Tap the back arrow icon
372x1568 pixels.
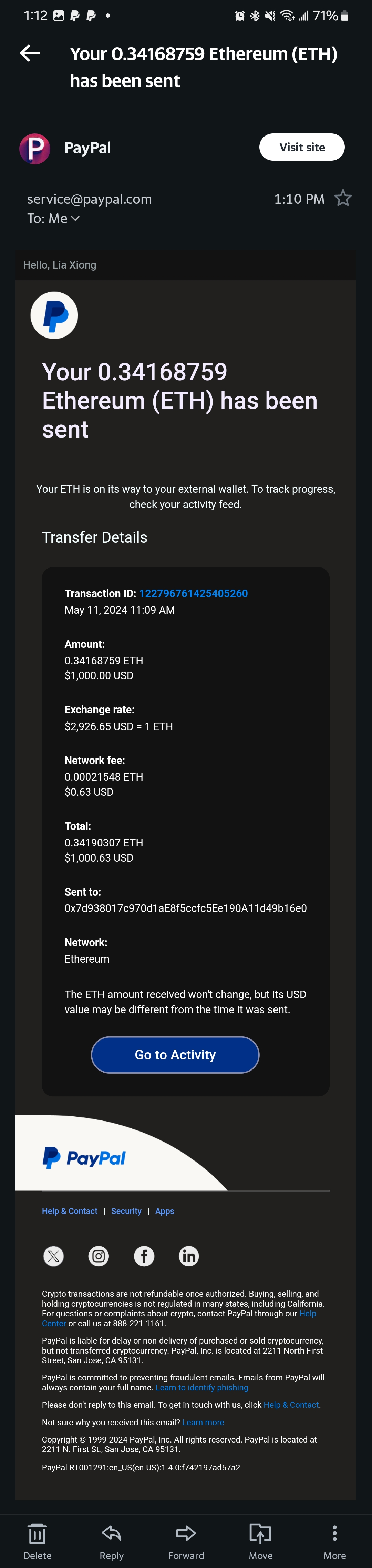click(30, 53)
